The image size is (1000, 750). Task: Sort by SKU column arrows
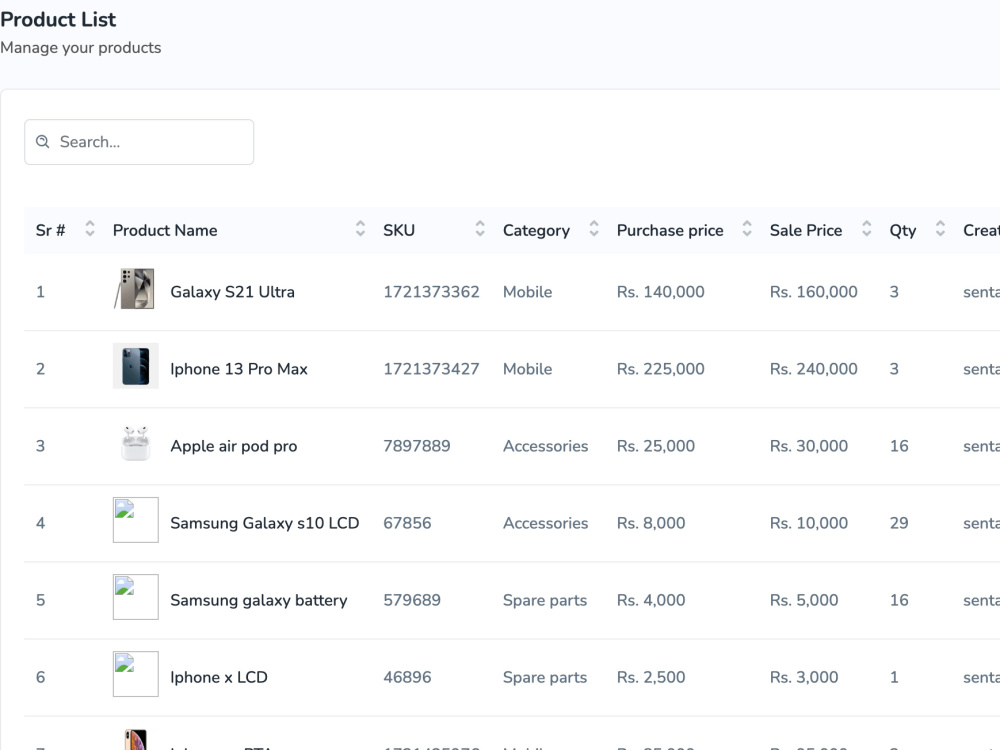(480, 228)
